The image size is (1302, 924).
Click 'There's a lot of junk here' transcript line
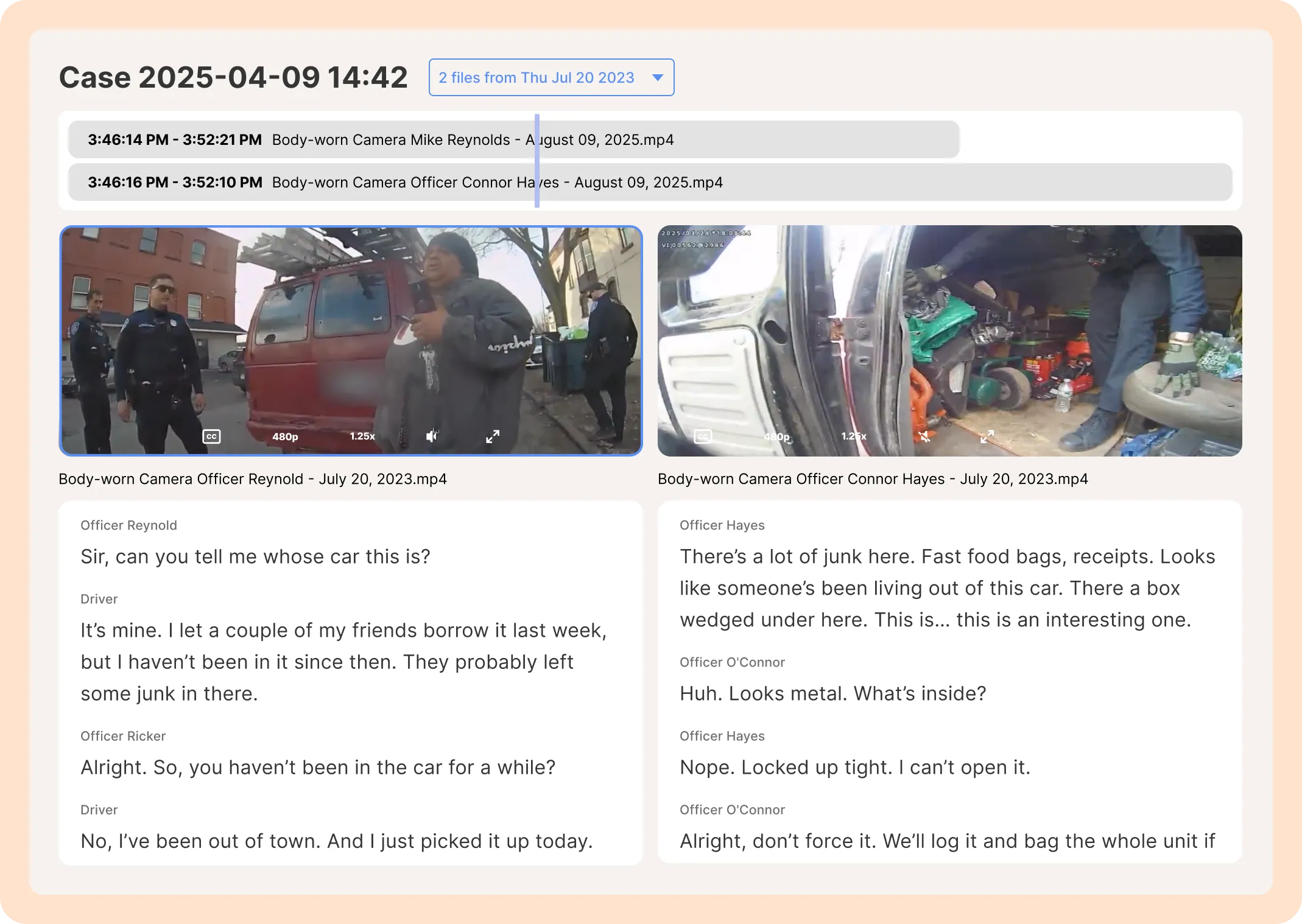click(x=948, y=588)
